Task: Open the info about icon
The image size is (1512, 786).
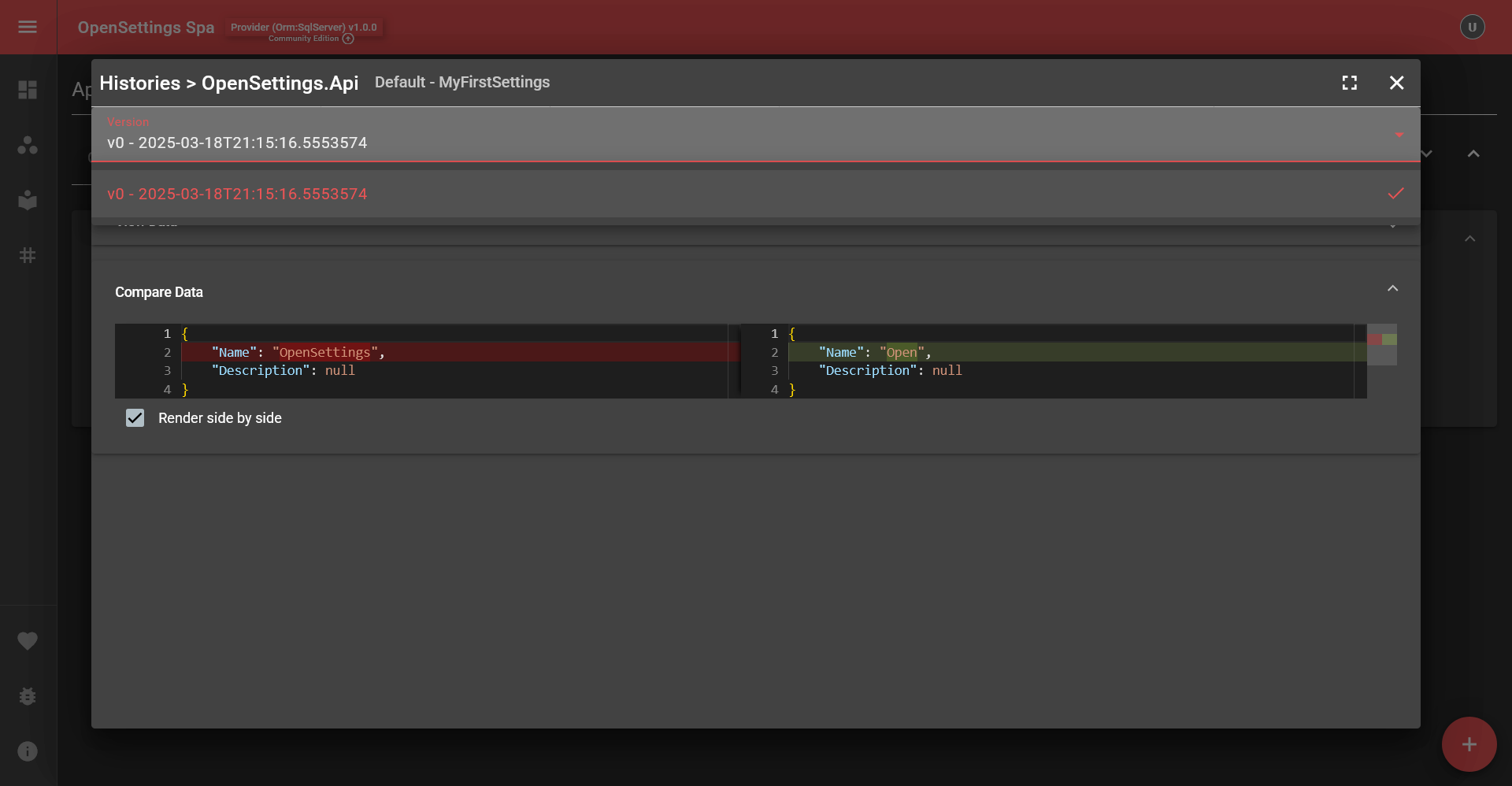Action: (x=28, y=751)
